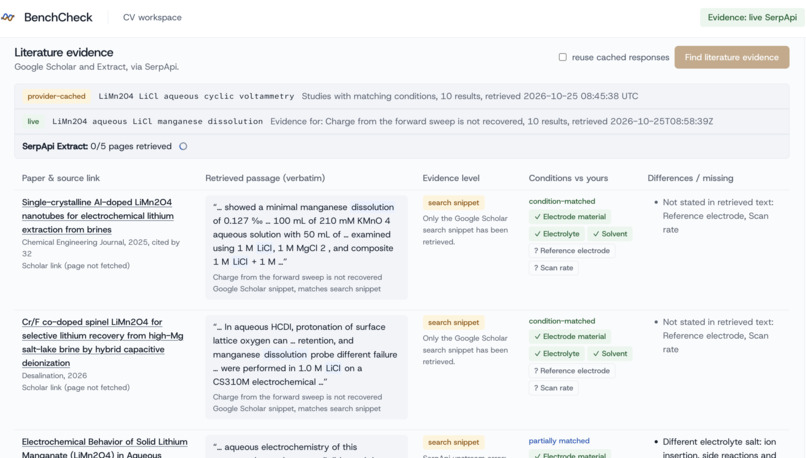Click partially matched label in third row
This screenshot has height=458, width=806.
(559, 441)
